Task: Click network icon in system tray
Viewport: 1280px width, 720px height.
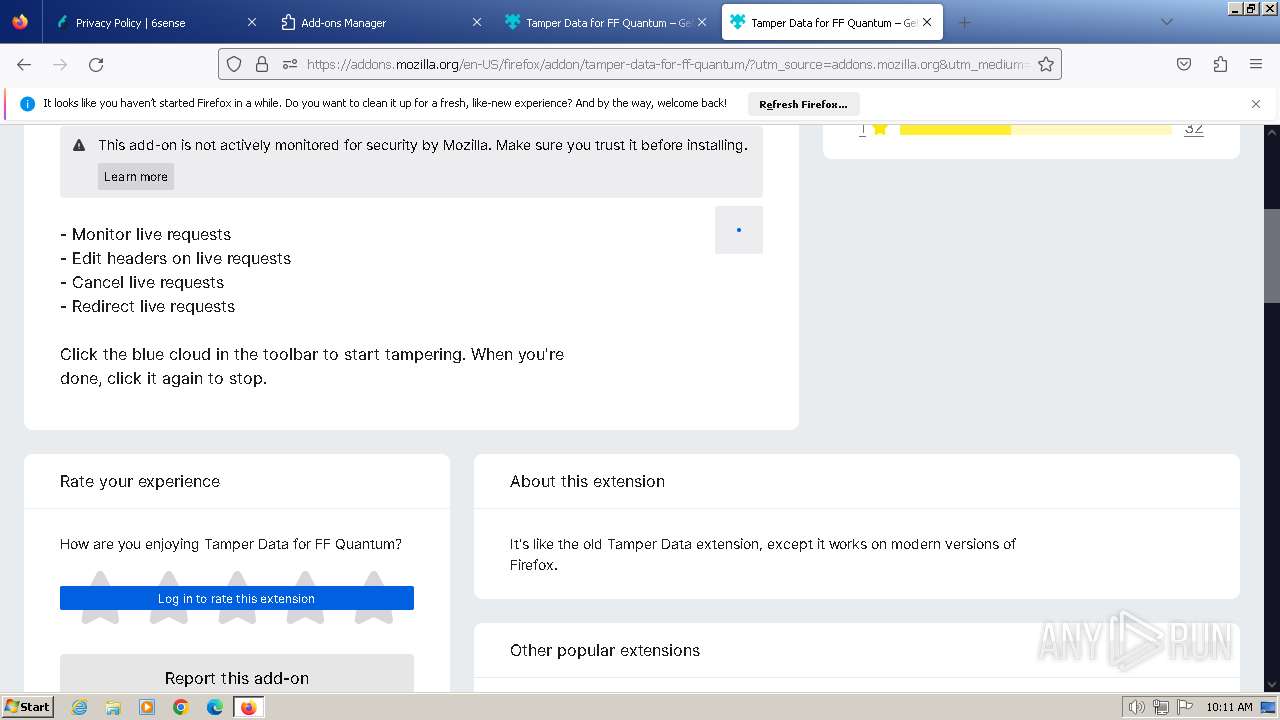Action: [1161, 707]
